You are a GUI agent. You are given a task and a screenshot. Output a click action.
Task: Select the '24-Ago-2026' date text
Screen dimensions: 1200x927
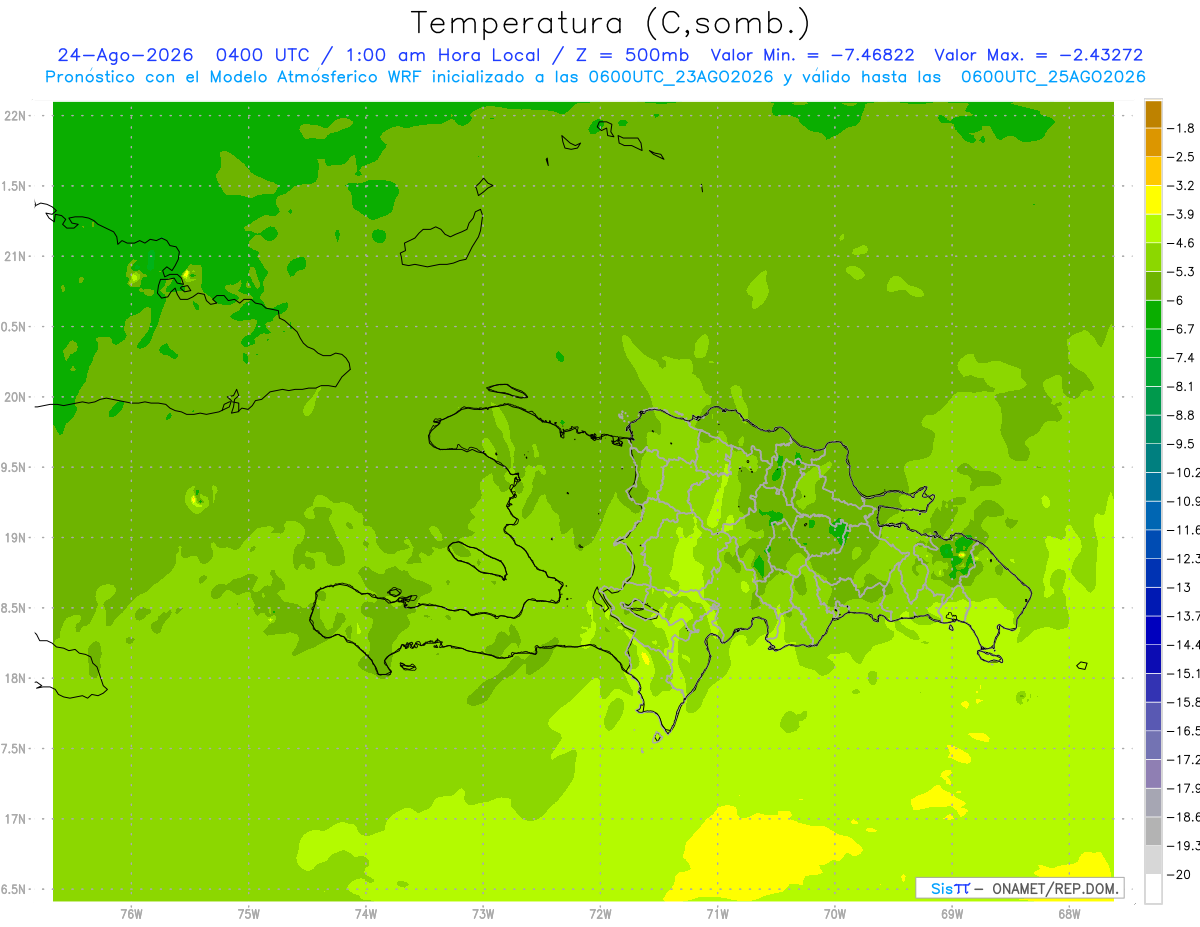pyautogui.click(x=125, y=55)
